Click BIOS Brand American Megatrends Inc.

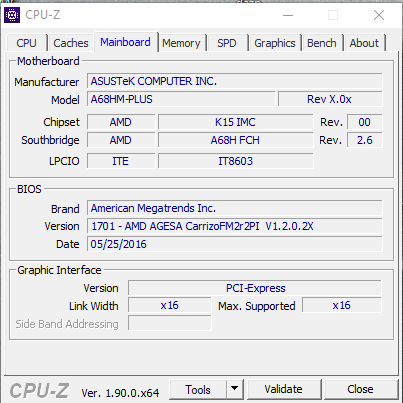235,208
